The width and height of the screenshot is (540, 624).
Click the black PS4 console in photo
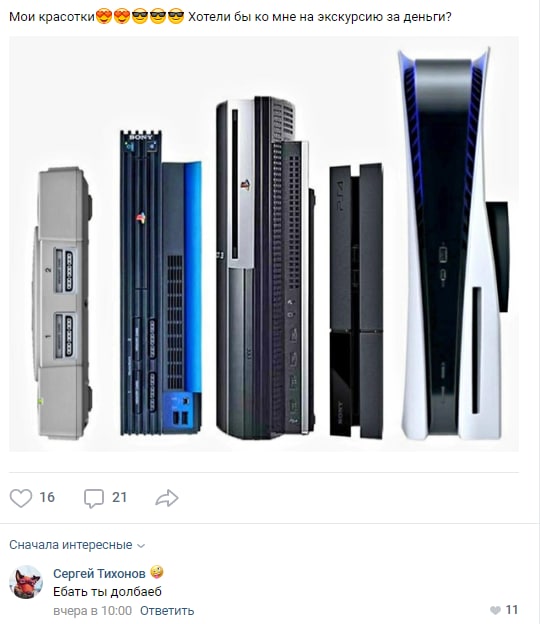(356, 301)
